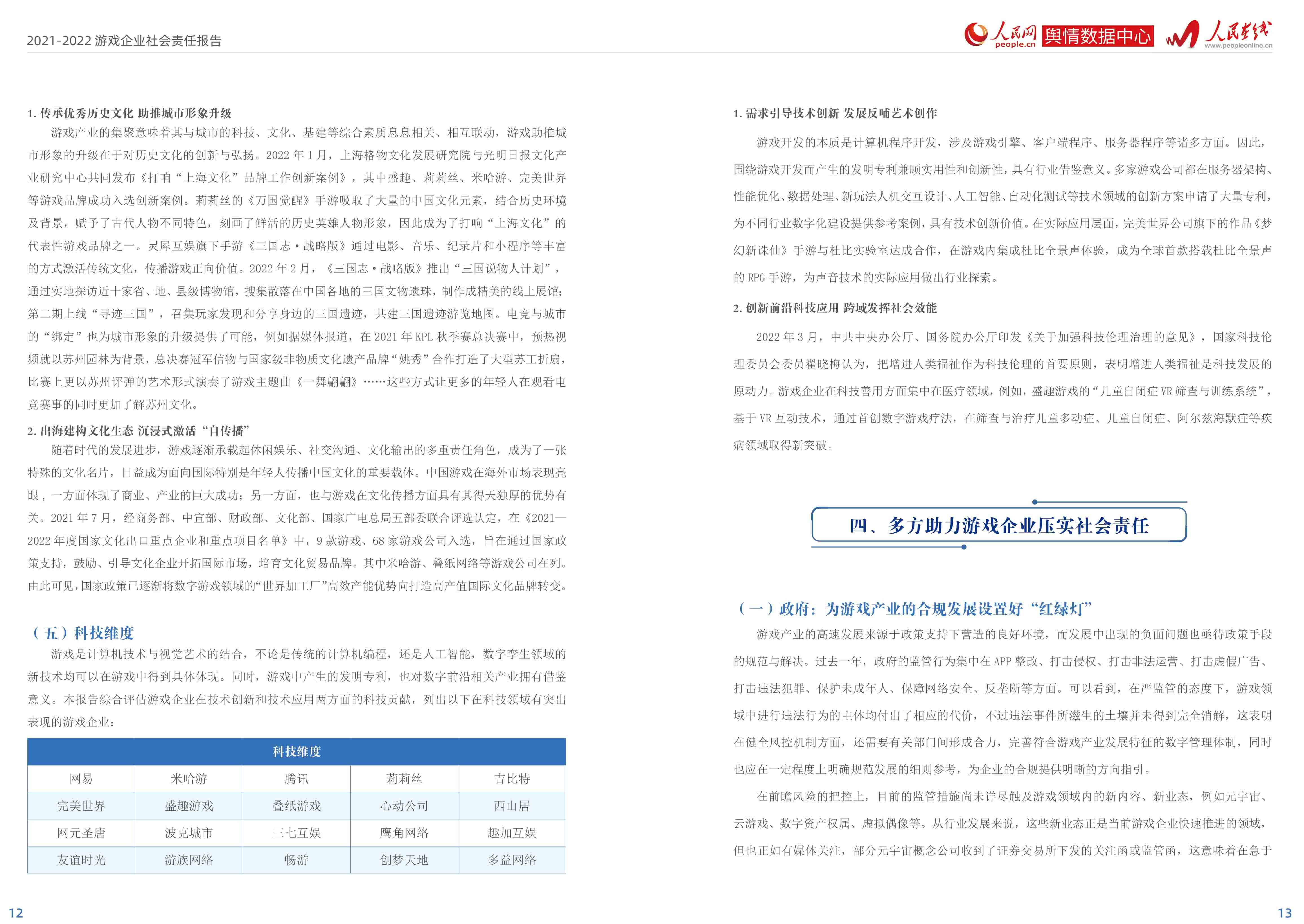The width and height of the screenshot is (1304, 924).
Task: Select table cell 叠纸游戏
Action: pyautogui.click(x=297, y=806)
